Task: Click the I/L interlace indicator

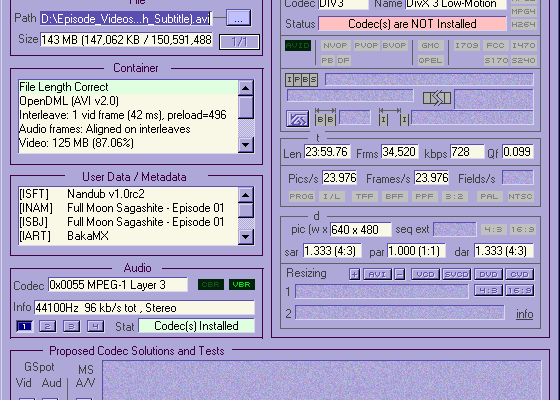Action: pos(332,196)
